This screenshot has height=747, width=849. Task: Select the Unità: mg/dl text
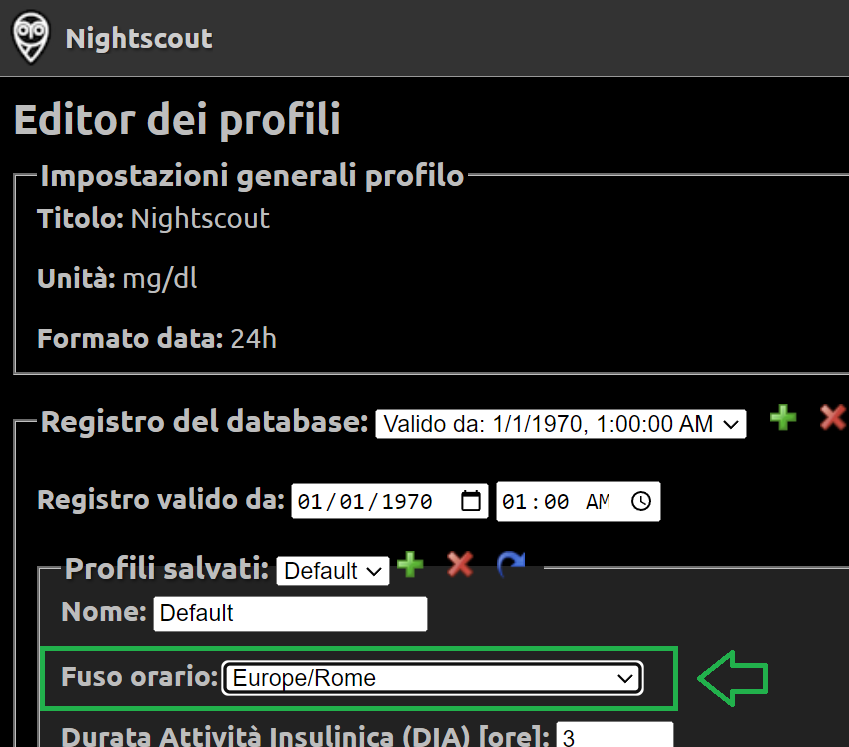pos(117,279)
